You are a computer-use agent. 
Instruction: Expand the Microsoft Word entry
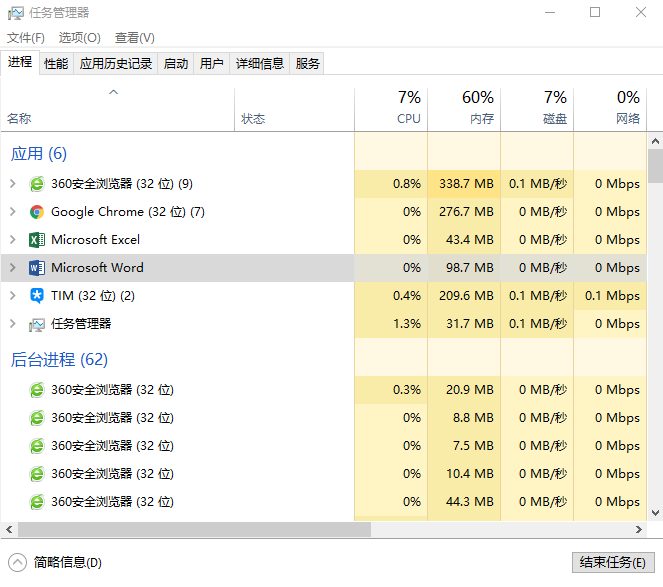13,267
